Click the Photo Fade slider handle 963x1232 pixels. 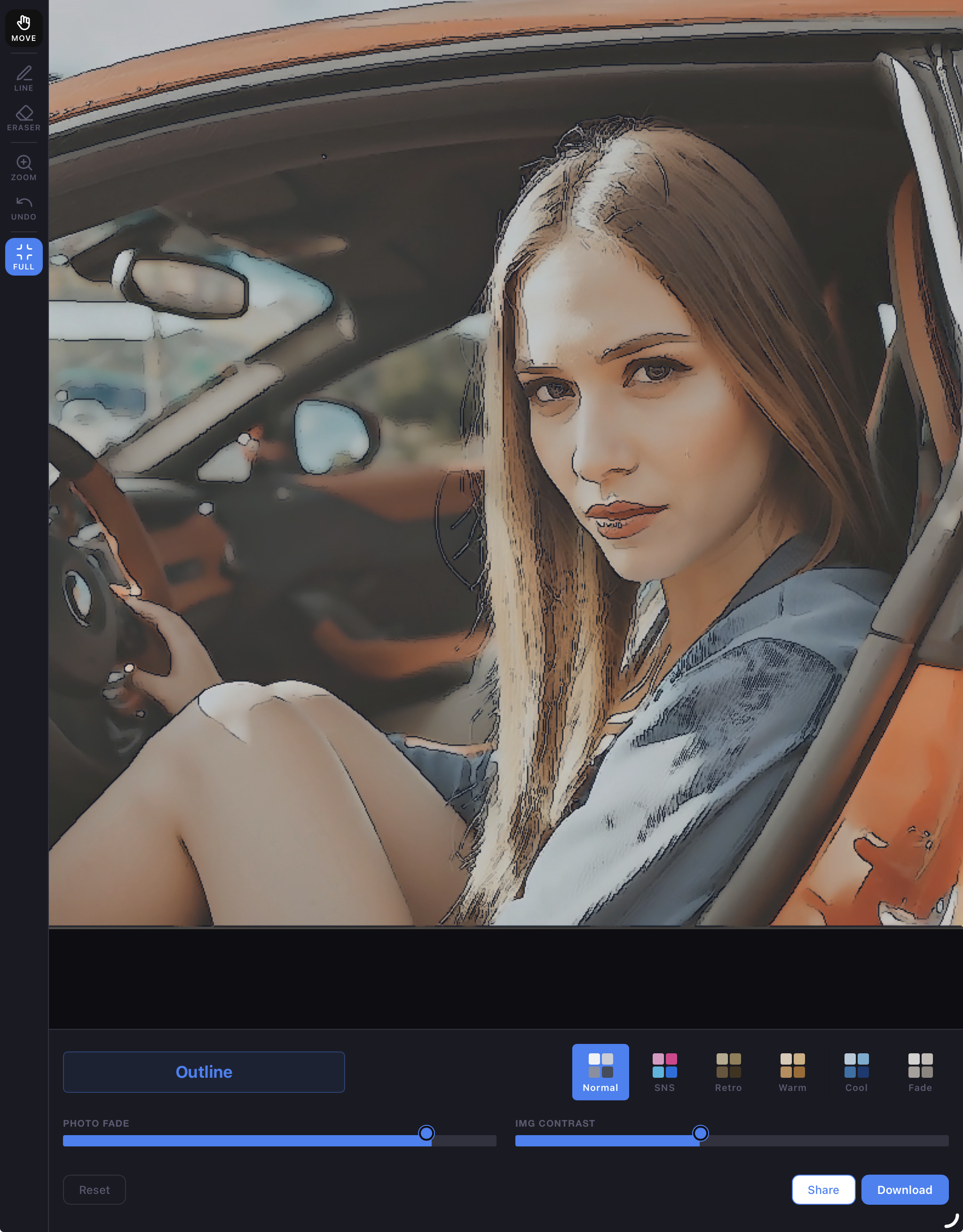[x=426, y=1133]
